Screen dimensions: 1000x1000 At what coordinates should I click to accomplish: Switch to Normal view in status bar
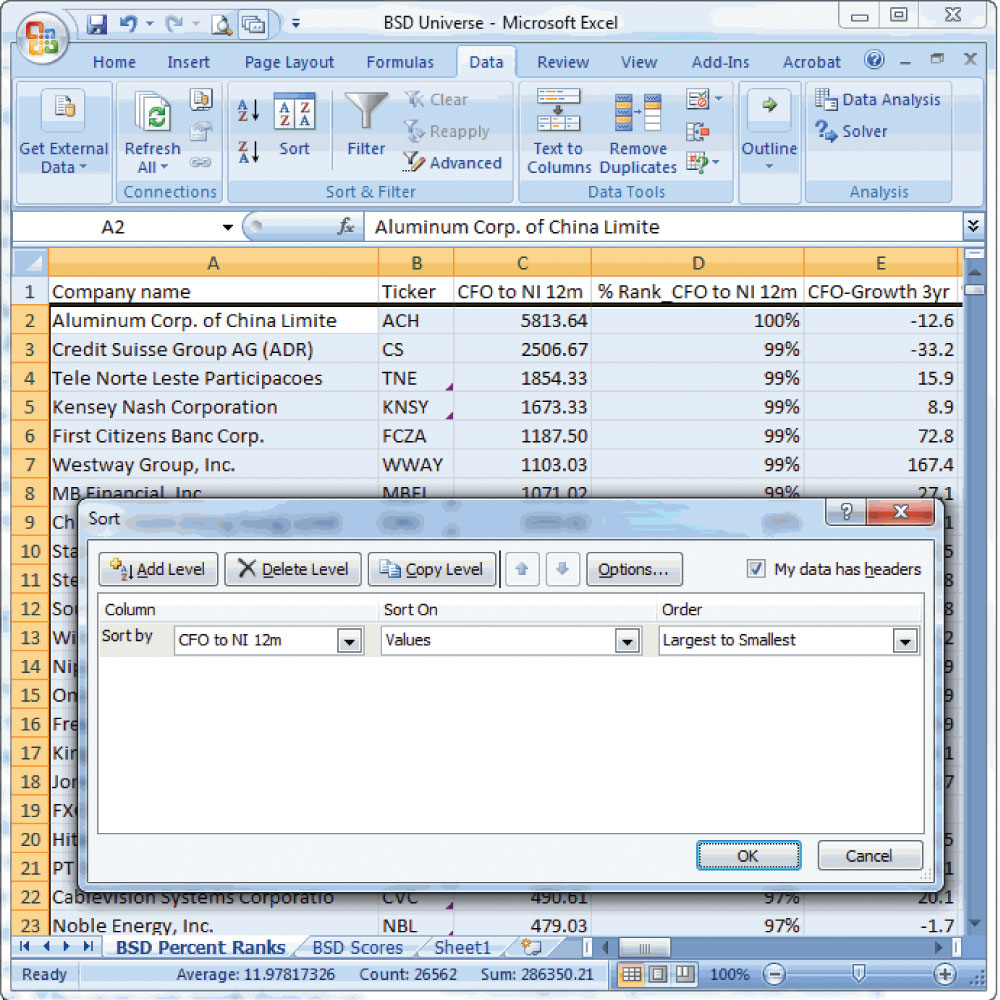[631, 974]
